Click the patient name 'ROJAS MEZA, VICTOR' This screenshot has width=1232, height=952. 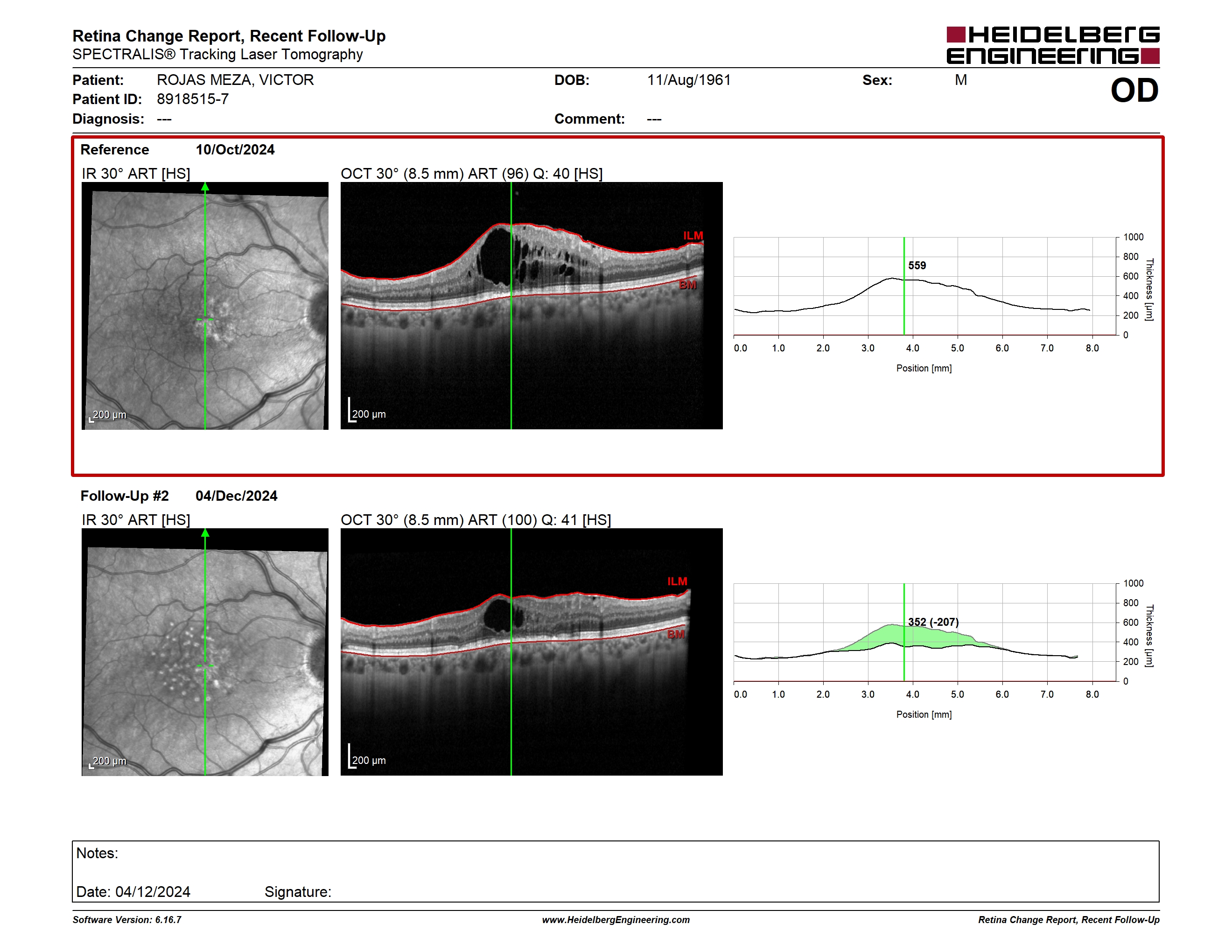235,80
